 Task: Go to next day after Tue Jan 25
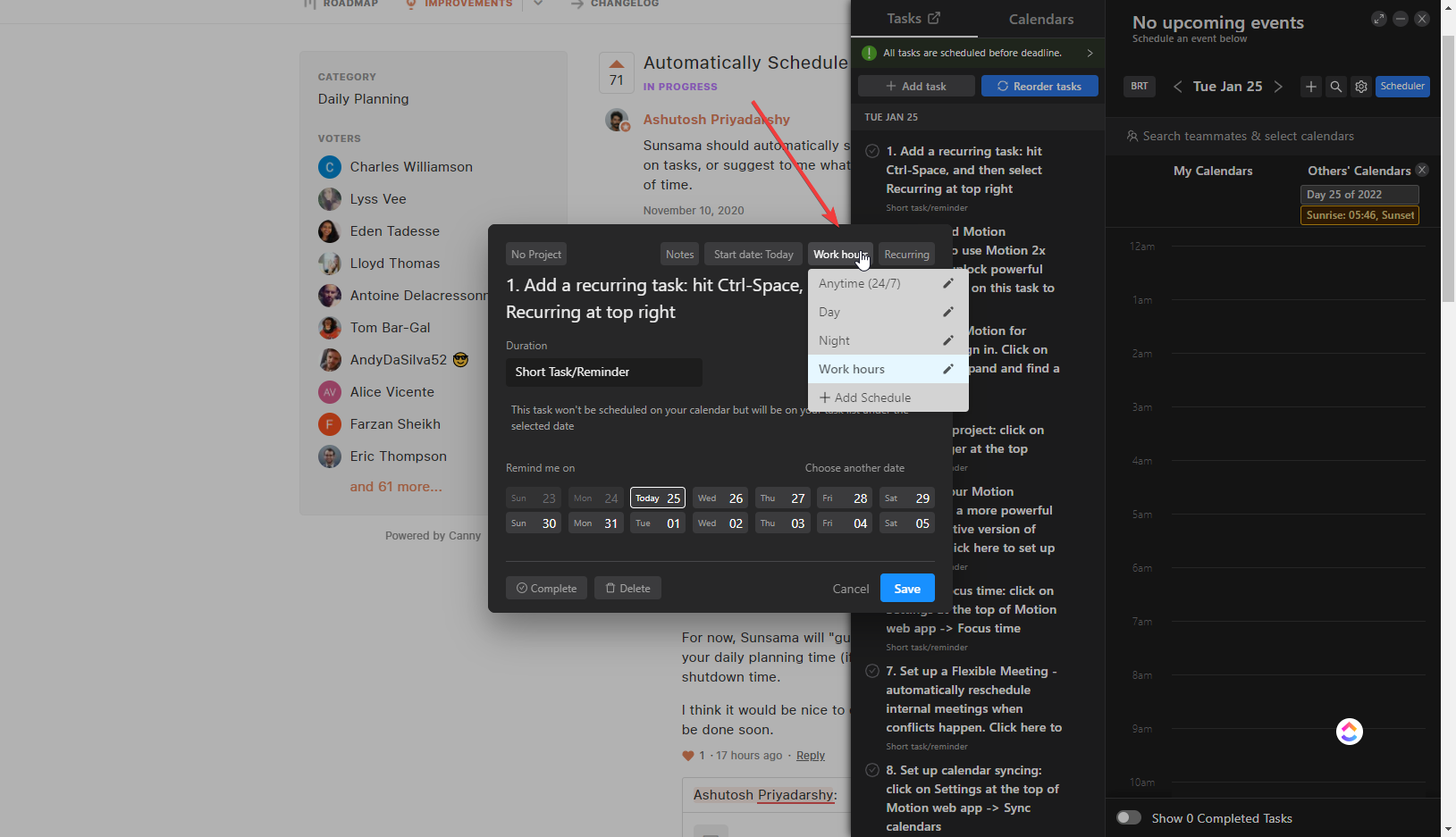(x=1278, y=87)
